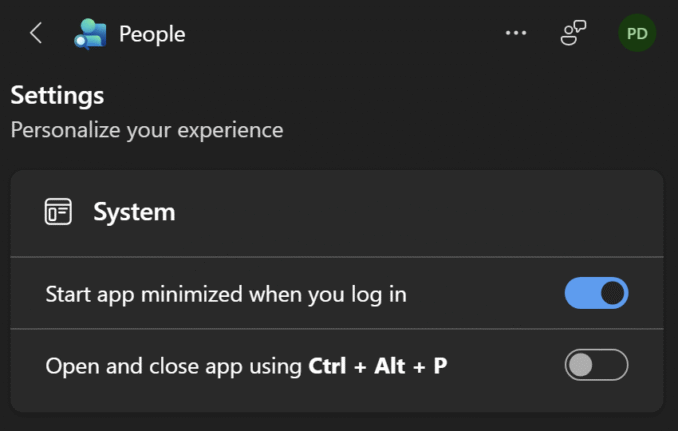678x431 pixels.
Task: Click the People title in the header
Action: coord(152,34)
